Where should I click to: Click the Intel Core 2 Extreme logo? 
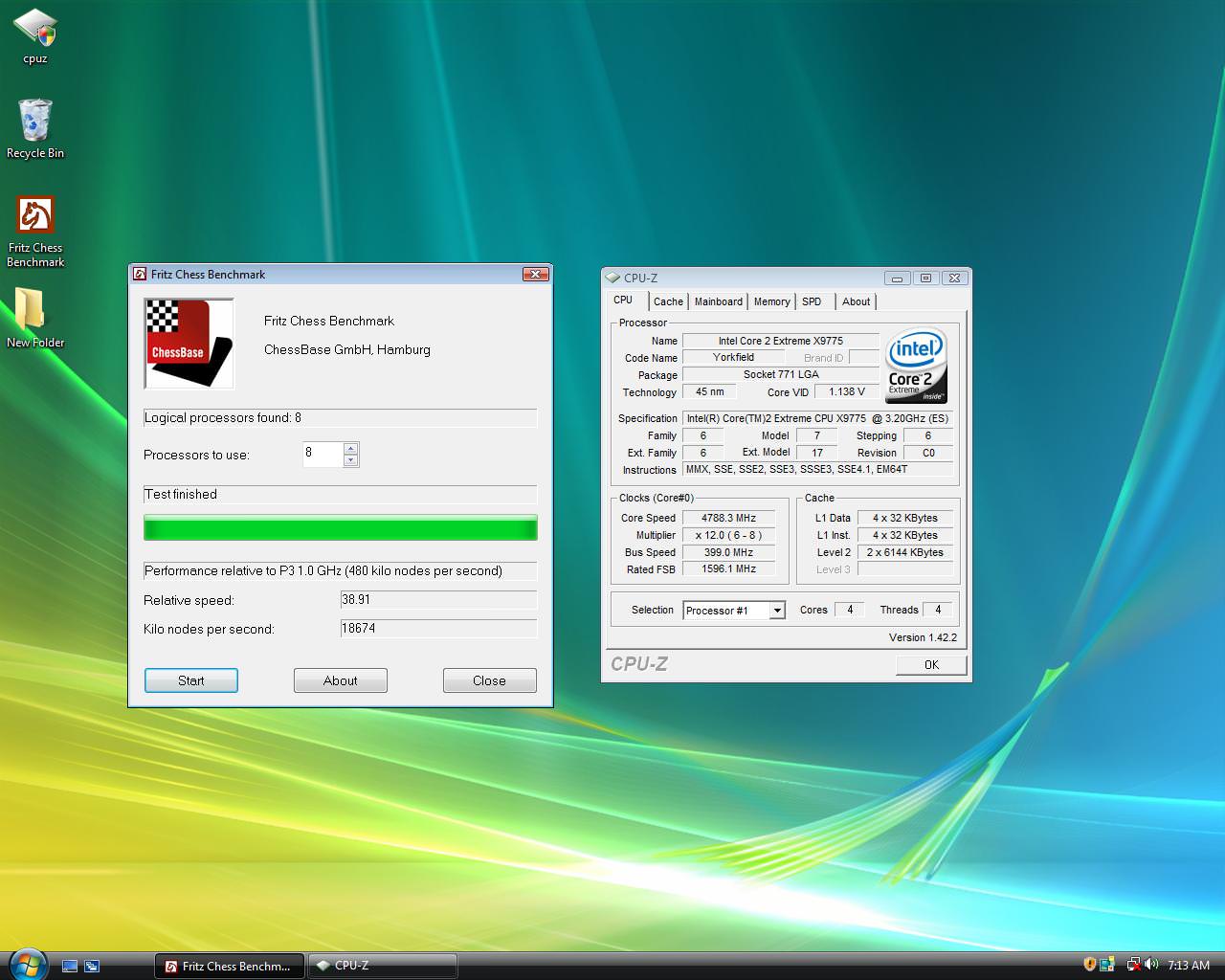tap(917, 366)
